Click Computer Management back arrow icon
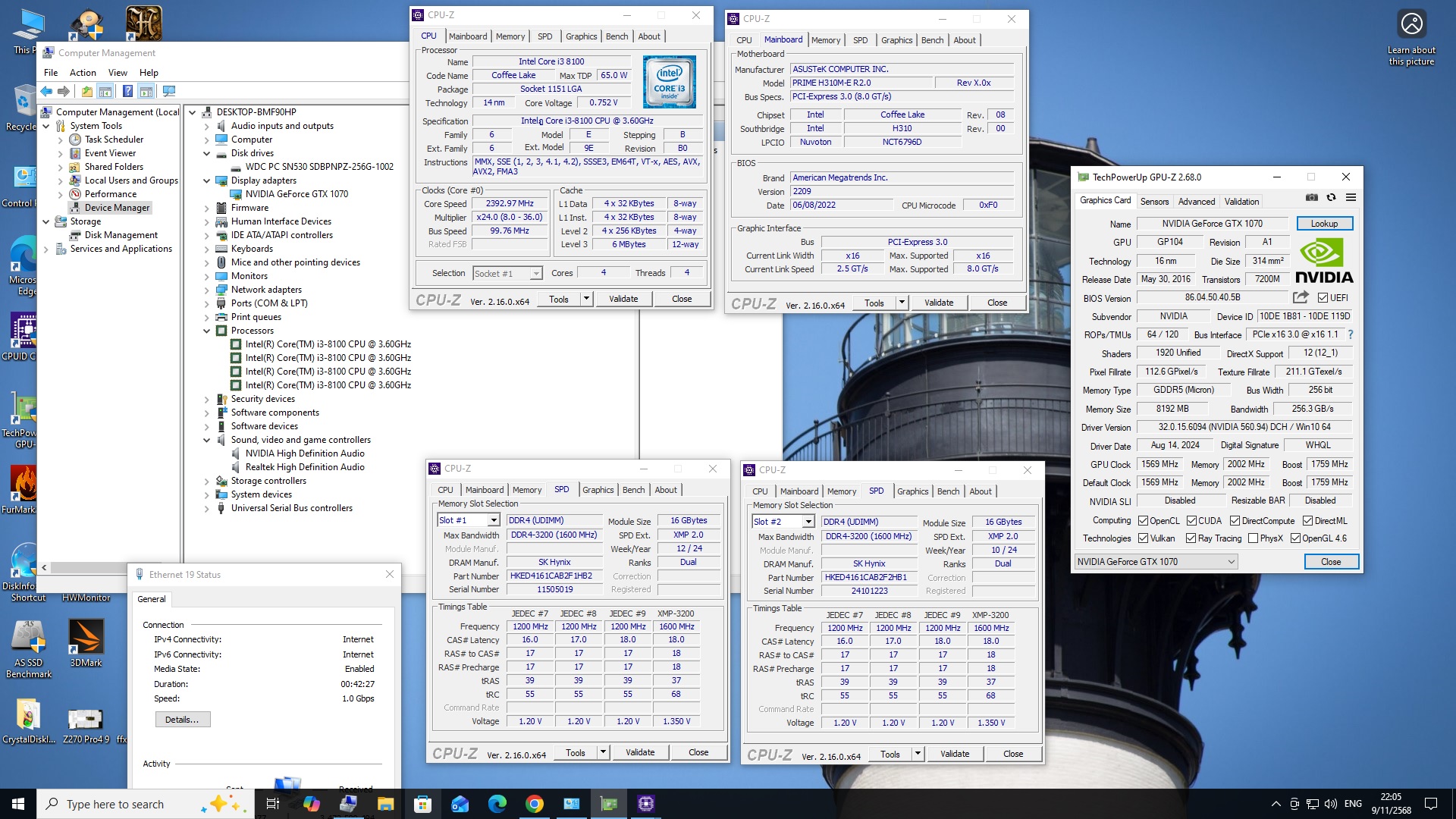 (x=47, y=92)
